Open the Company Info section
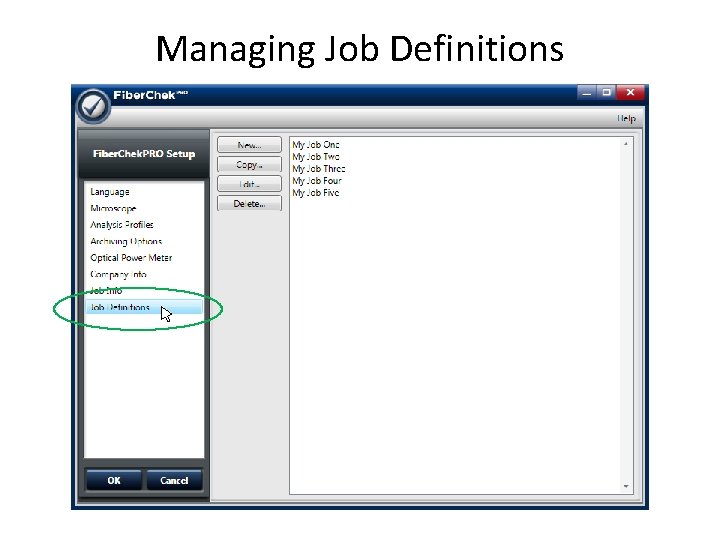720x540 pixels. pyautogui.click(x=118, y=274)
